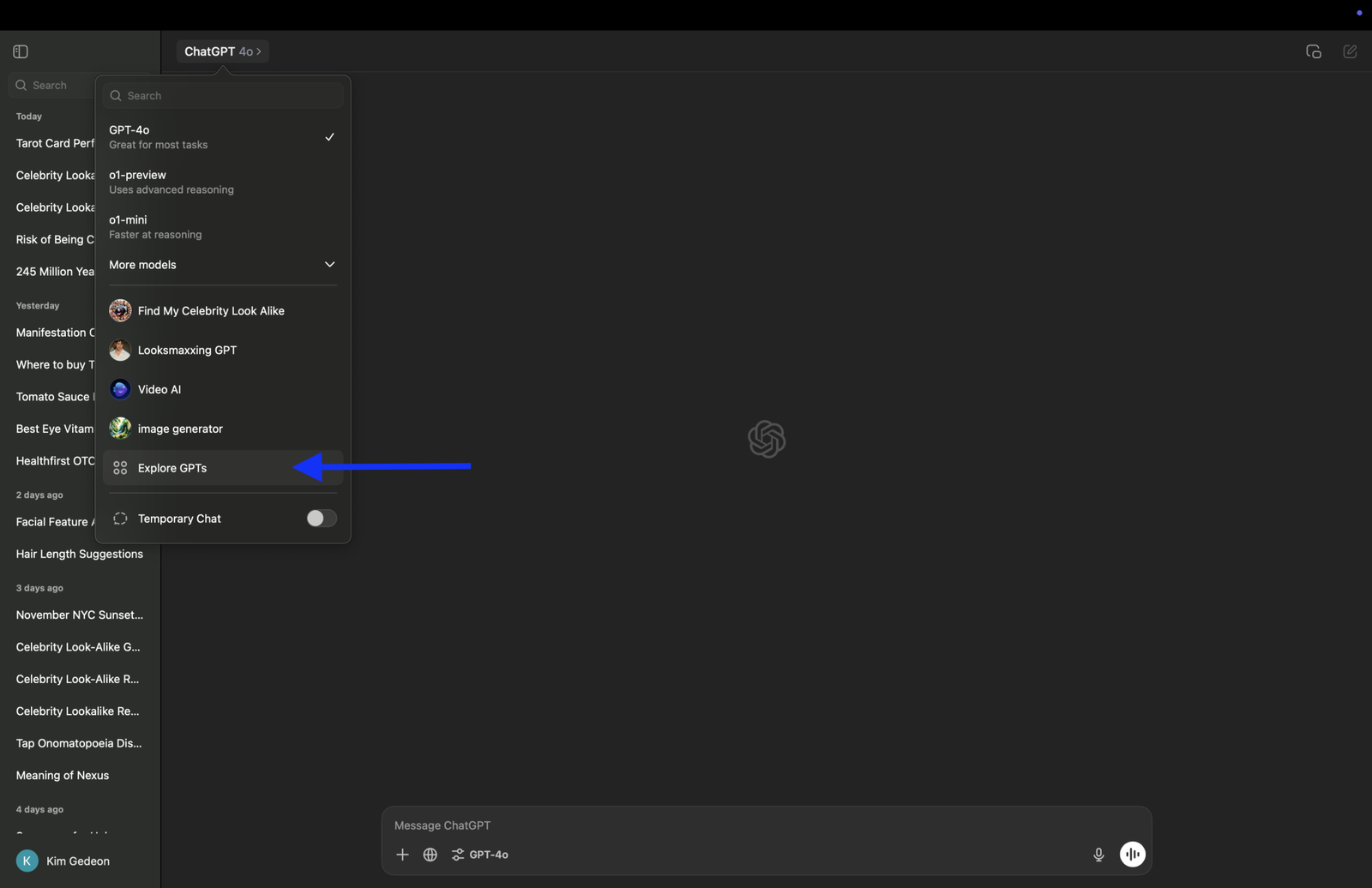Open image generator from the menu
Screen dimensions: 1372x888
223,429
